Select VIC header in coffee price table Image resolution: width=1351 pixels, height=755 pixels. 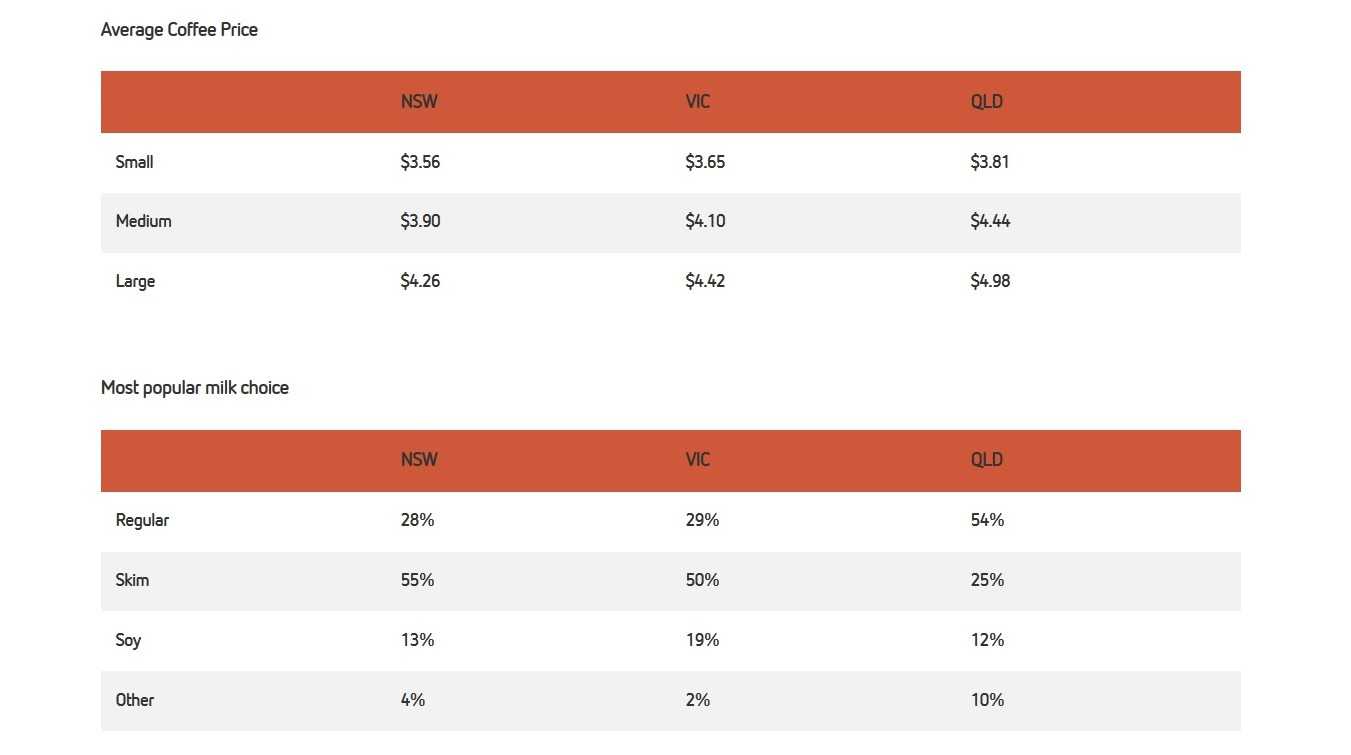[698, 102]
